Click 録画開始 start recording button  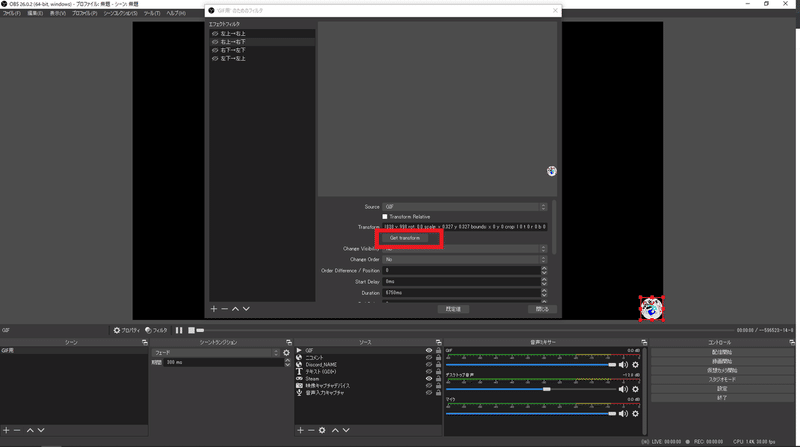722,361
